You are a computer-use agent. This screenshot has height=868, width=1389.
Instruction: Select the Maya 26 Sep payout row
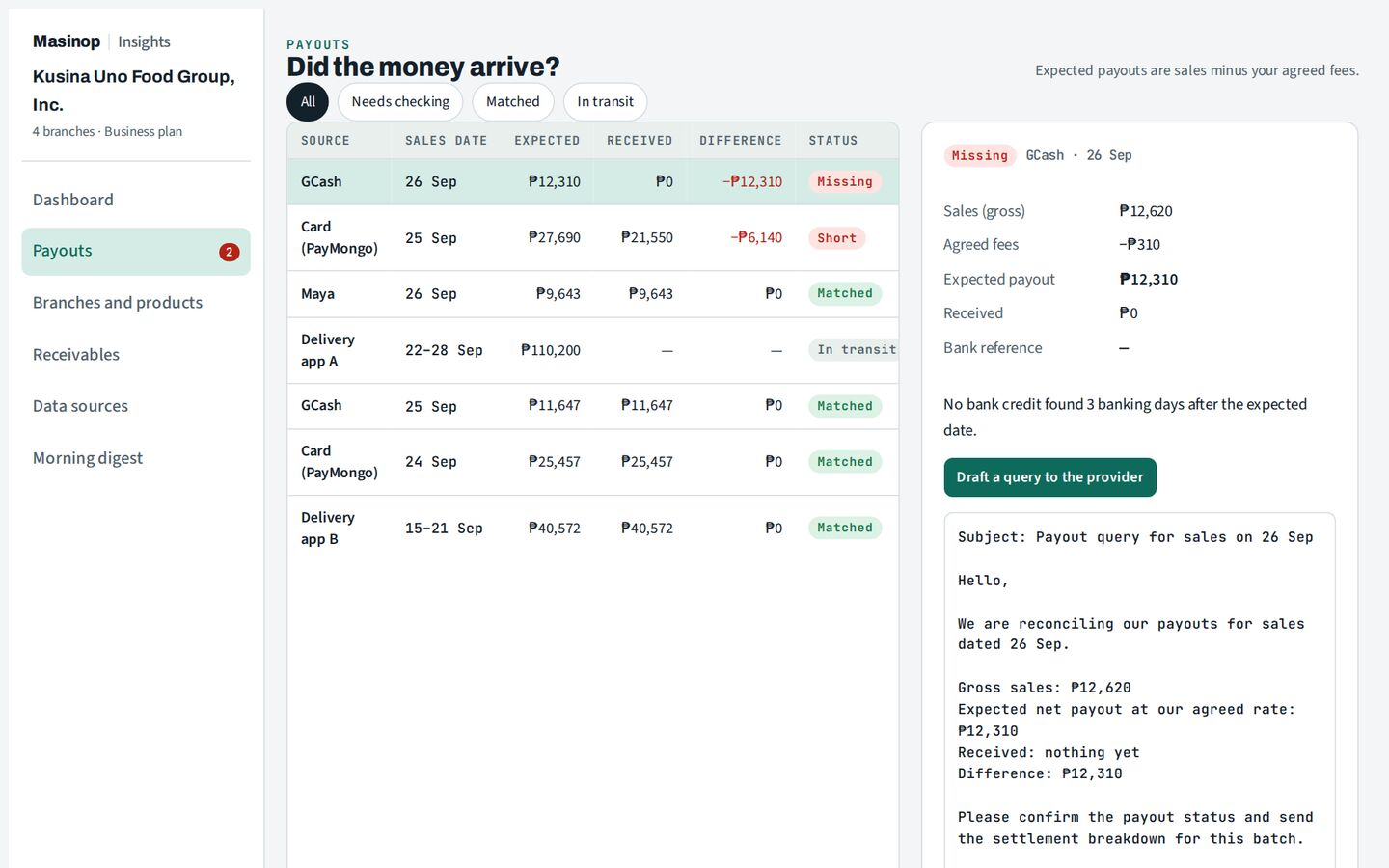tap(593, 294)
